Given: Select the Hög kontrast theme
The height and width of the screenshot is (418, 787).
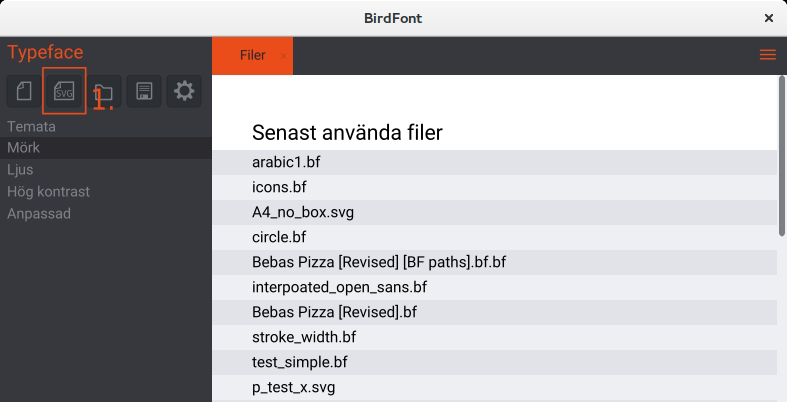Looking at the screenshot, I should [48, 192].
